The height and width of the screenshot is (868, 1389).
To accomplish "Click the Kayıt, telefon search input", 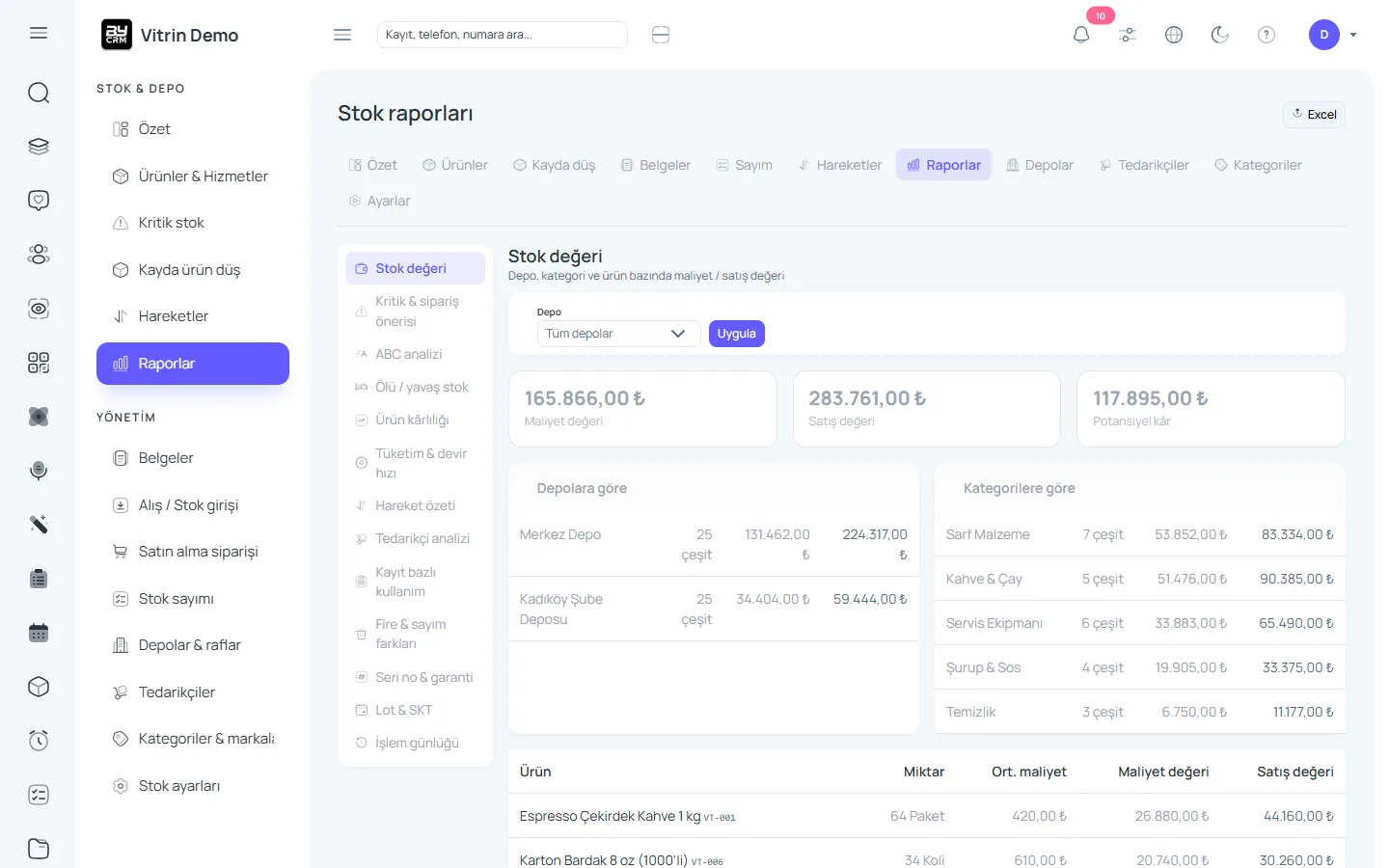I will coord(503,35).
